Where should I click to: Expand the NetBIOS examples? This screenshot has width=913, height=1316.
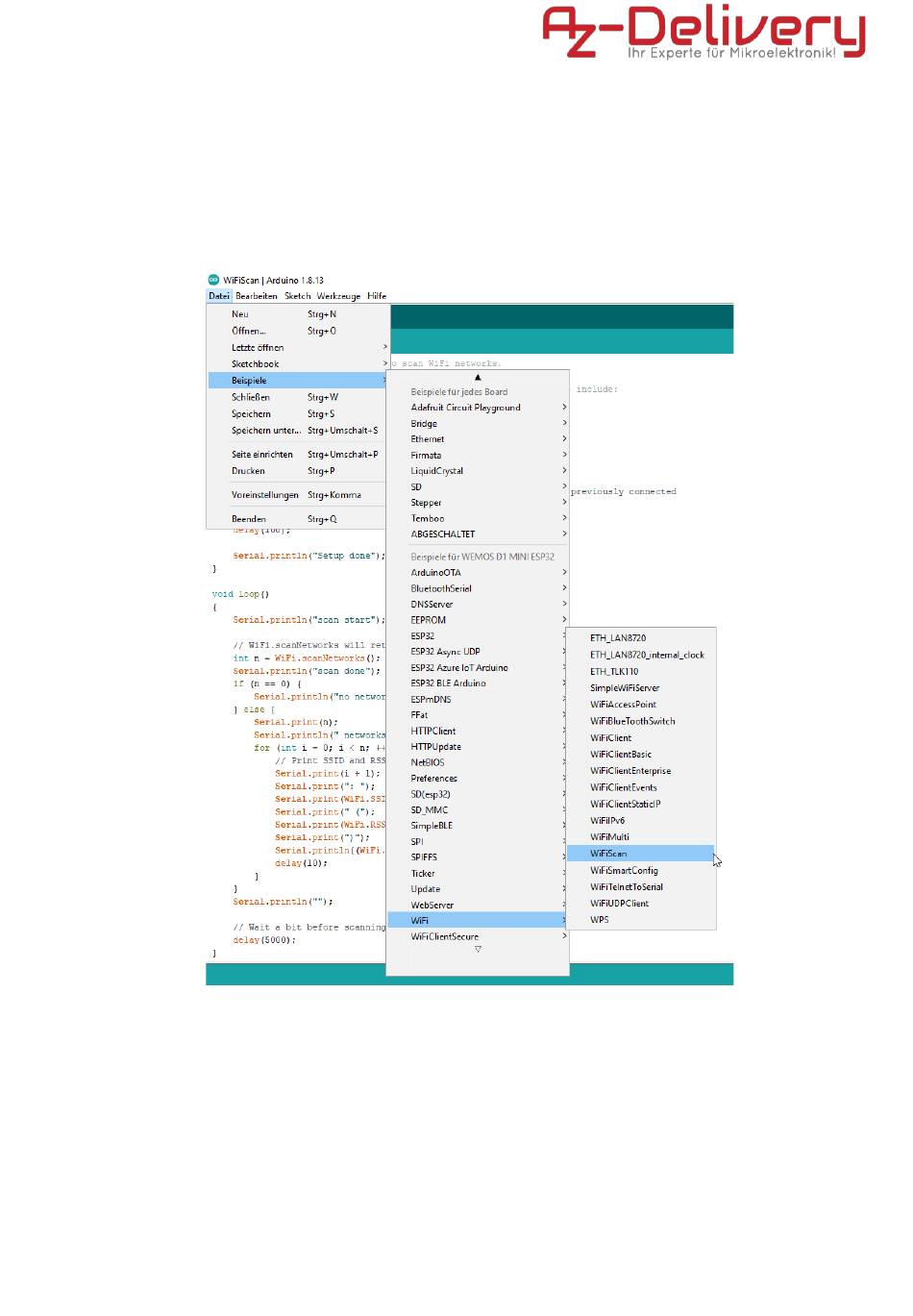tap(478, 763)
